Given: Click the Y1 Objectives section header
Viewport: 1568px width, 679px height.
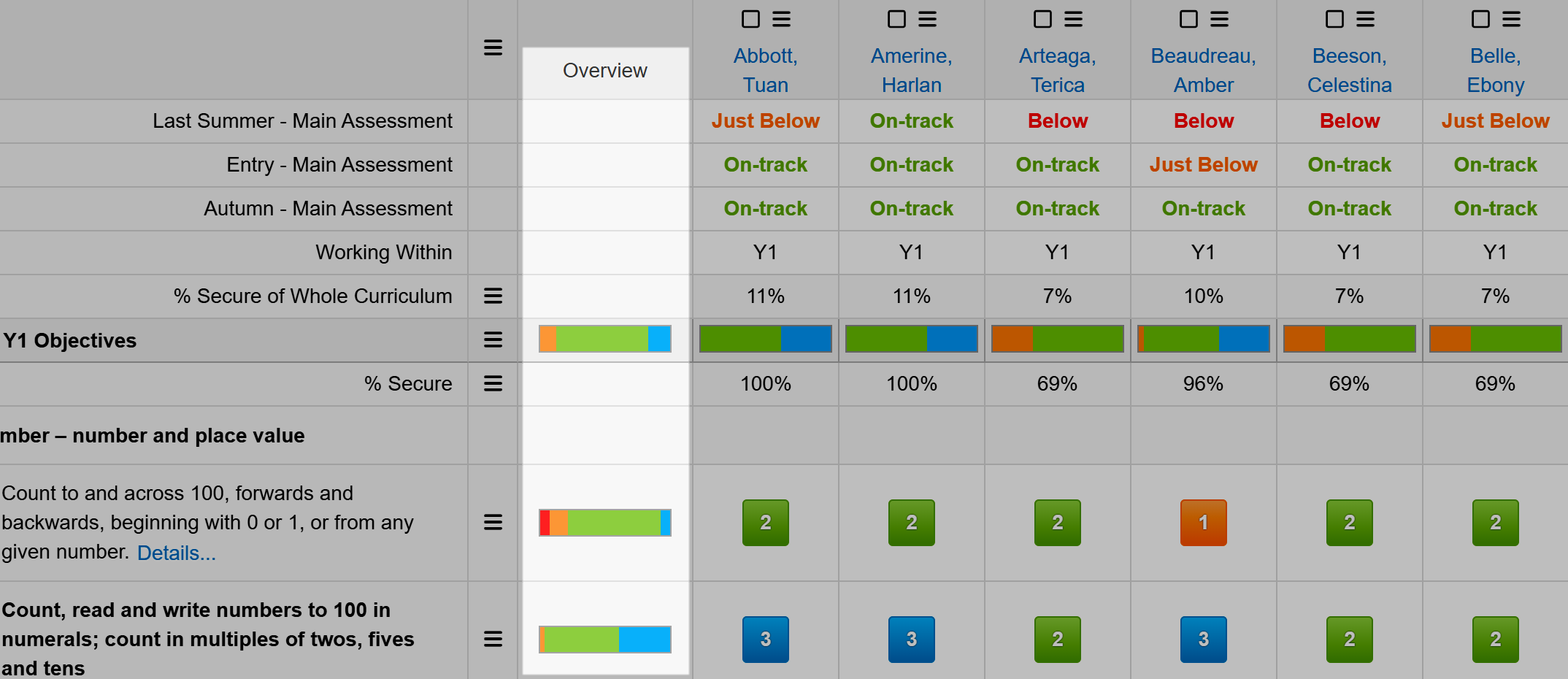Looking at the screenshot, I should (70, 340).
